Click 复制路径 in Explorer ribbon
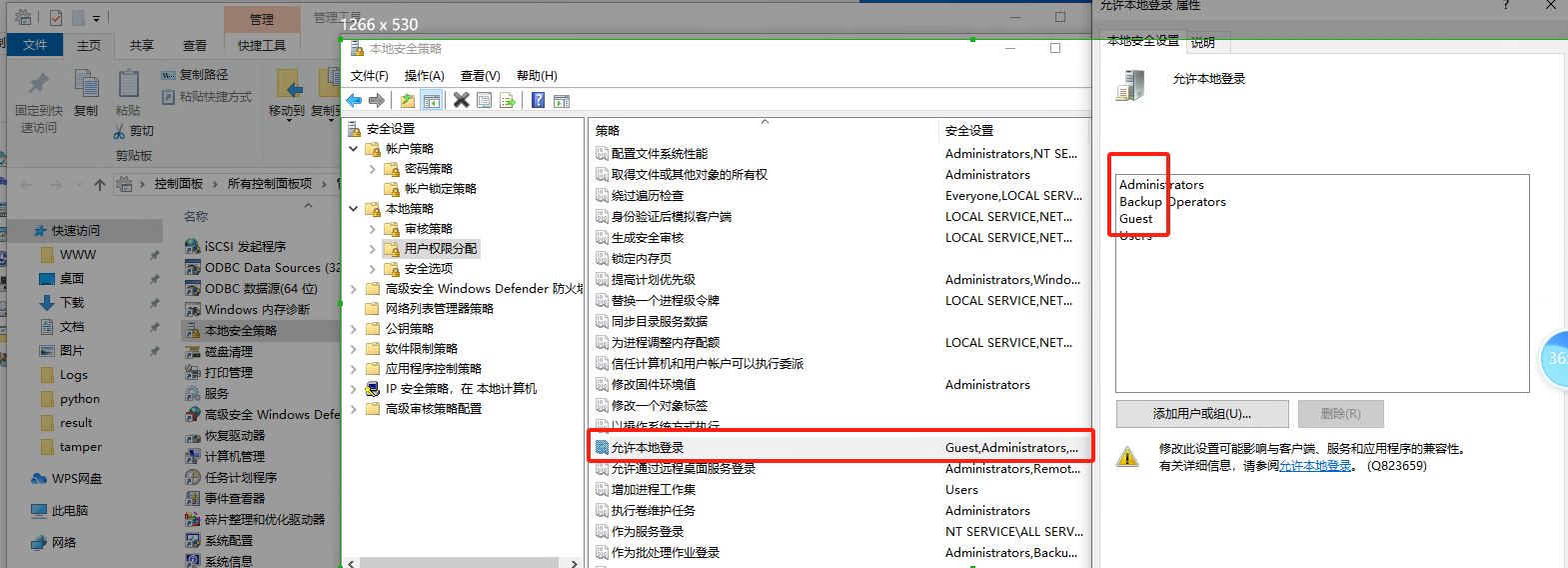1568x568 pixels. pyautogui.click(x=195, y=75)
